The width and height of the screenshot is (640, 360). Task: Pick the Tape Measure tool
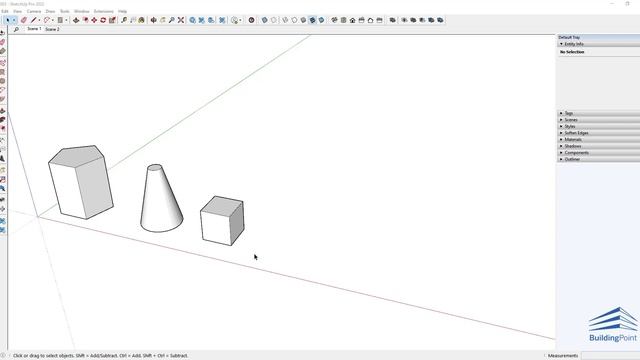[x=124, y=20]
